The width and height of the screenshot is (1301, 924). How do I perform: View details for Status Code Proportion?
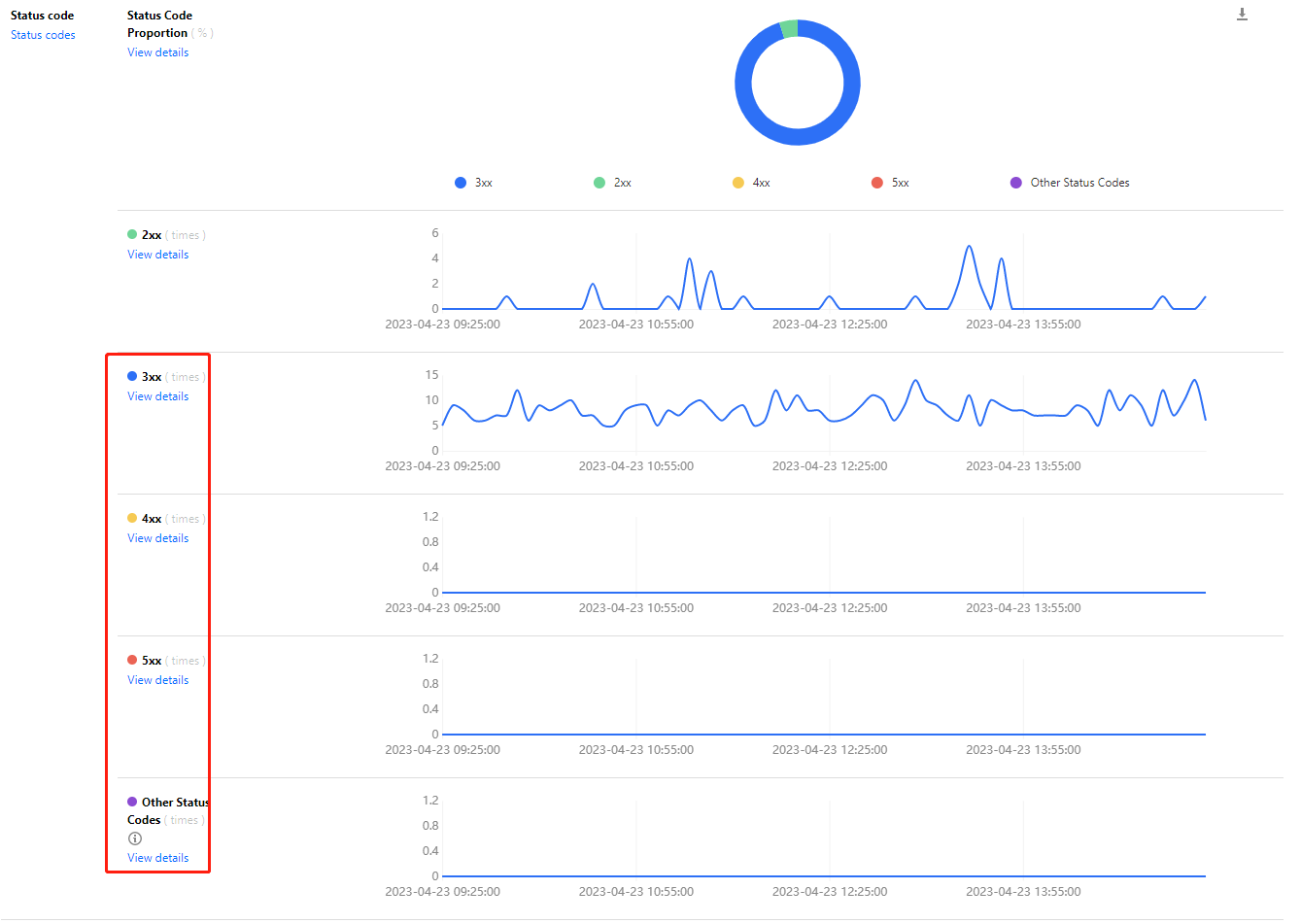(158, 52)
